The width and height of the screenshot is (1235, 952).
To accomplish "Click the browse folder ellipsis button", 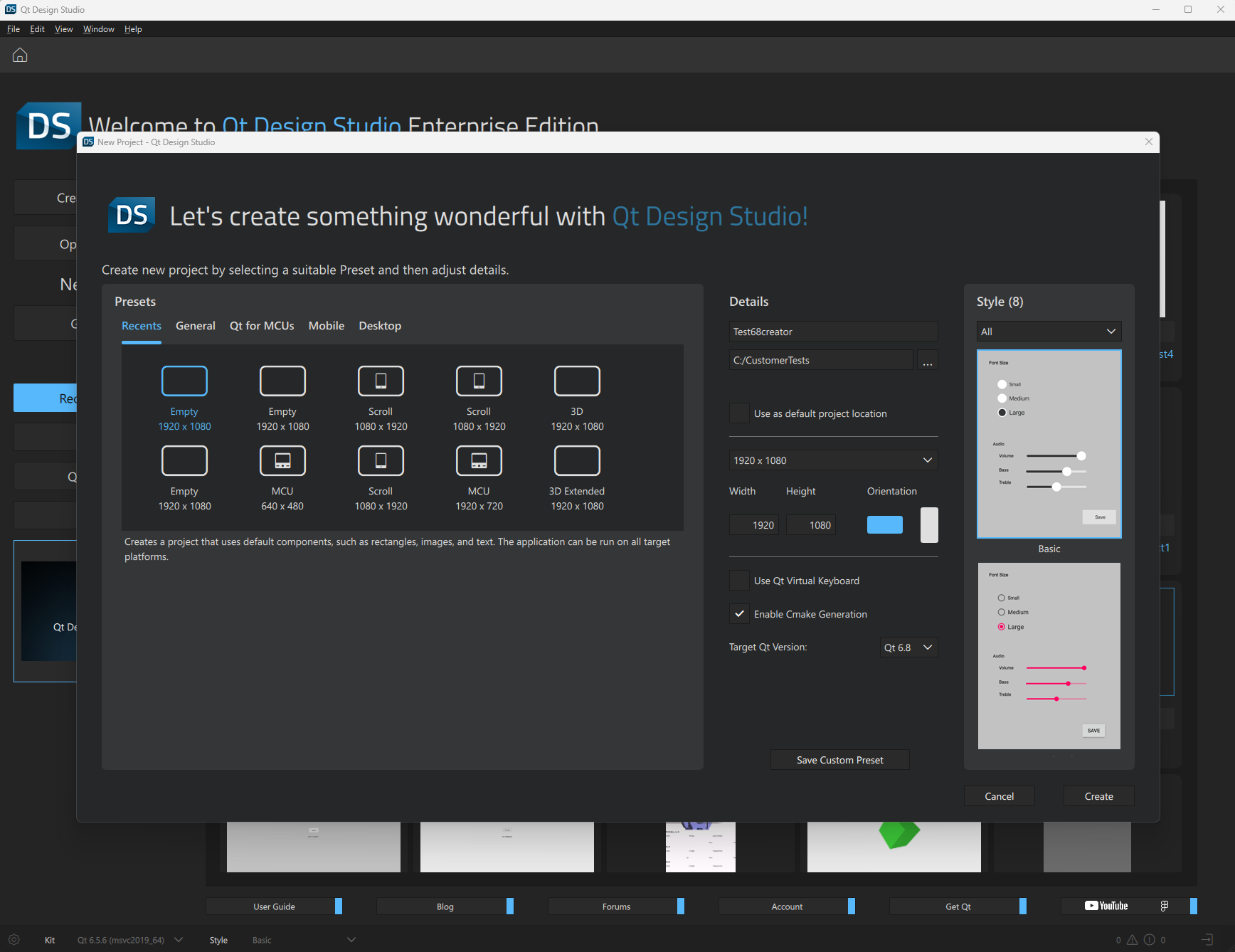I will coord(928,361).
